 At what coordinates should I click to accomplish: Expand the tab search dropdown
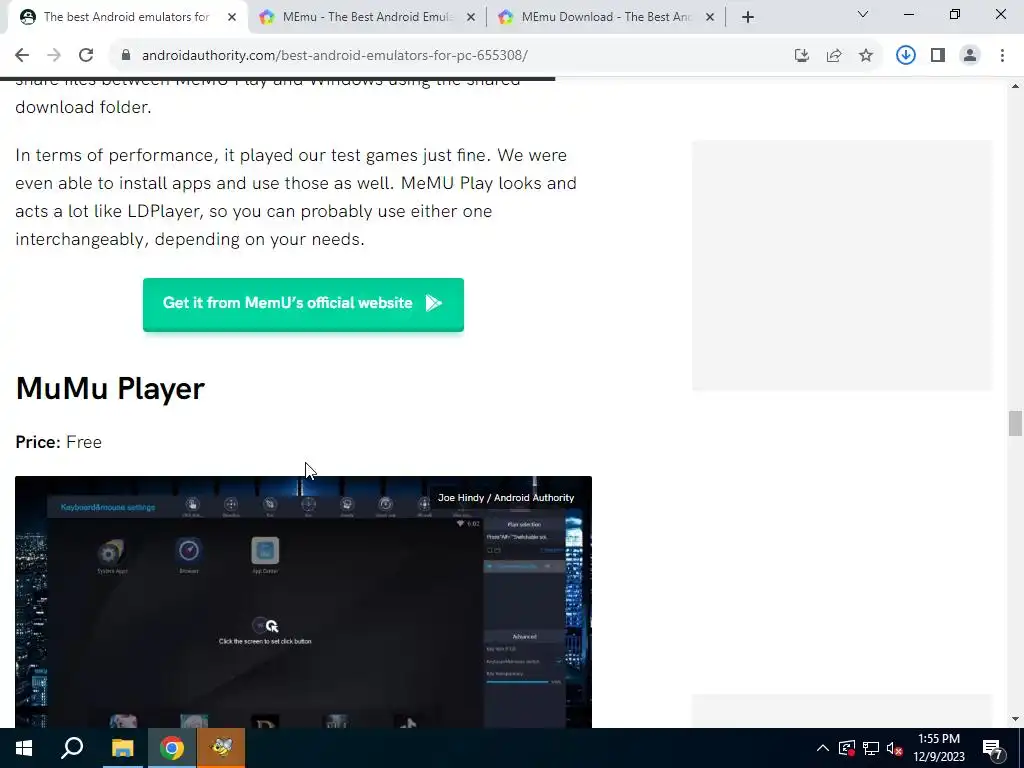coord(863,14)
